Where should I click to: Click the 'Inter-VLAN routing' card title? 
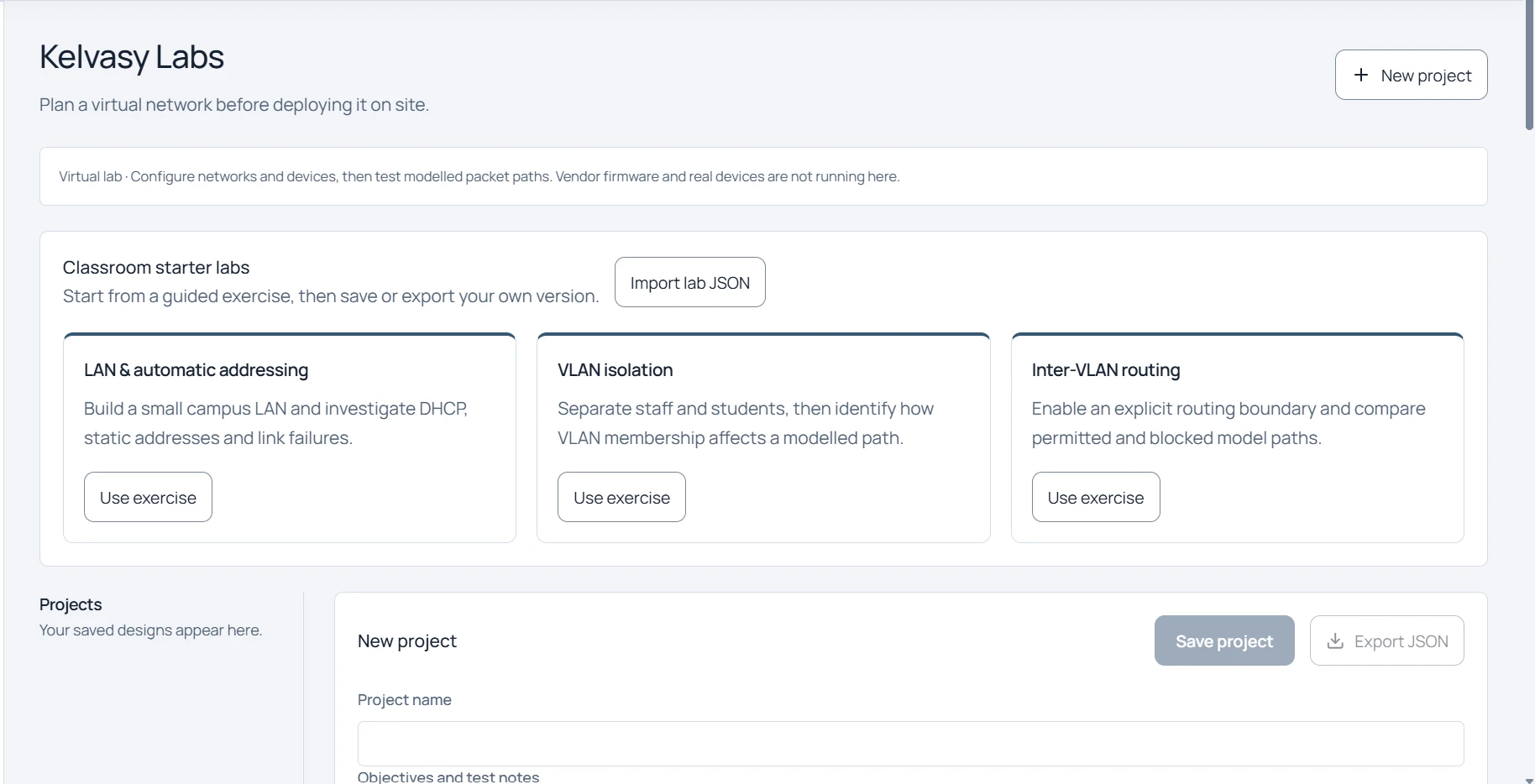1106,370
